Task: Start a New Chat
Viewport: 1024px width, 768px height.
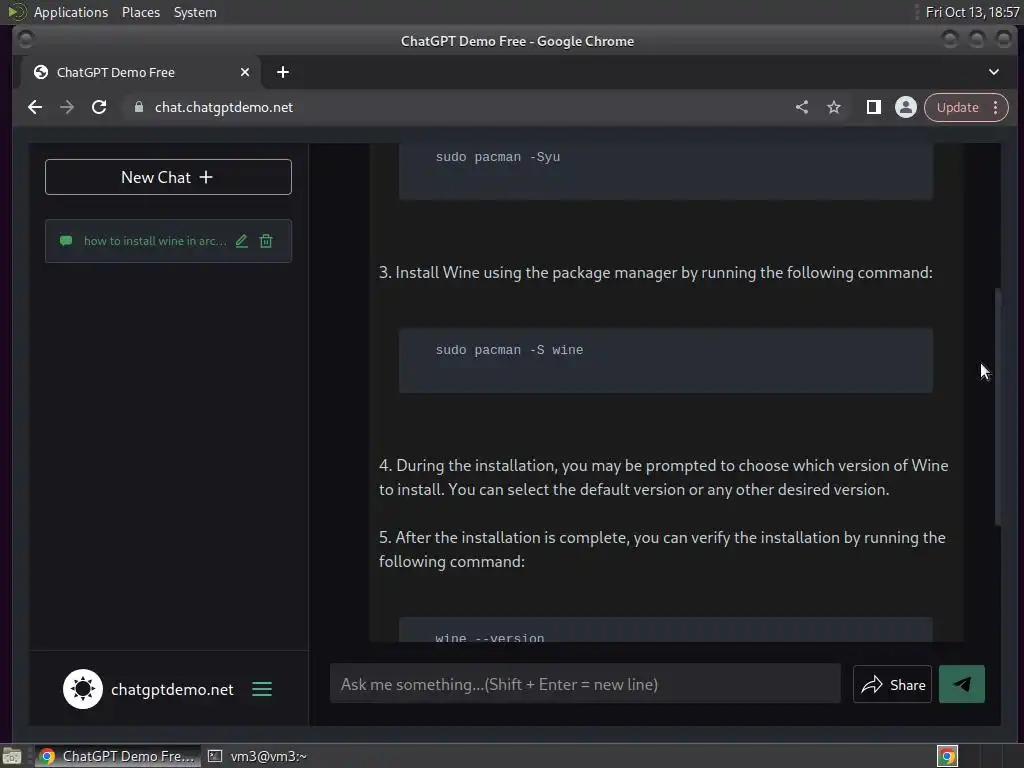Action: tap(168, 177)
